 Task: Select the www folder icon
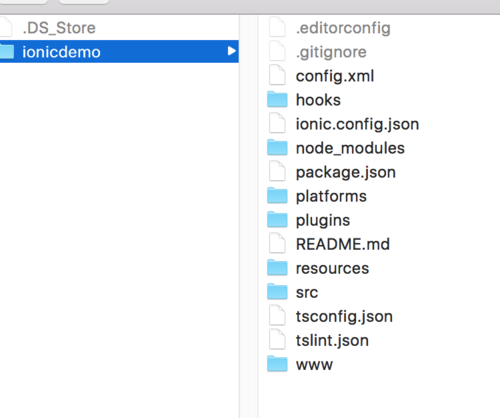[x=277, y=364]
